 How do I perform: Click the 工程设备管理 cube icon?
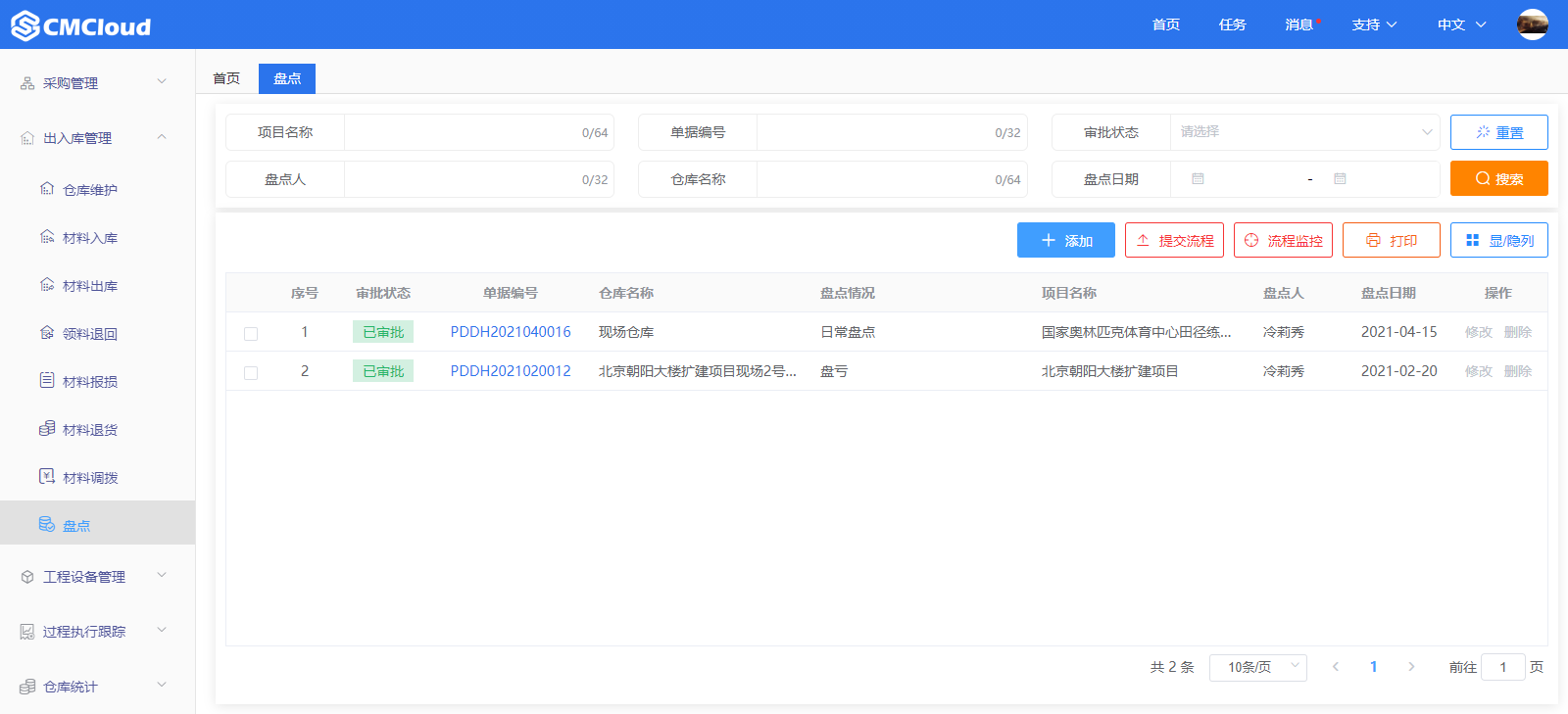coord(27,577)
